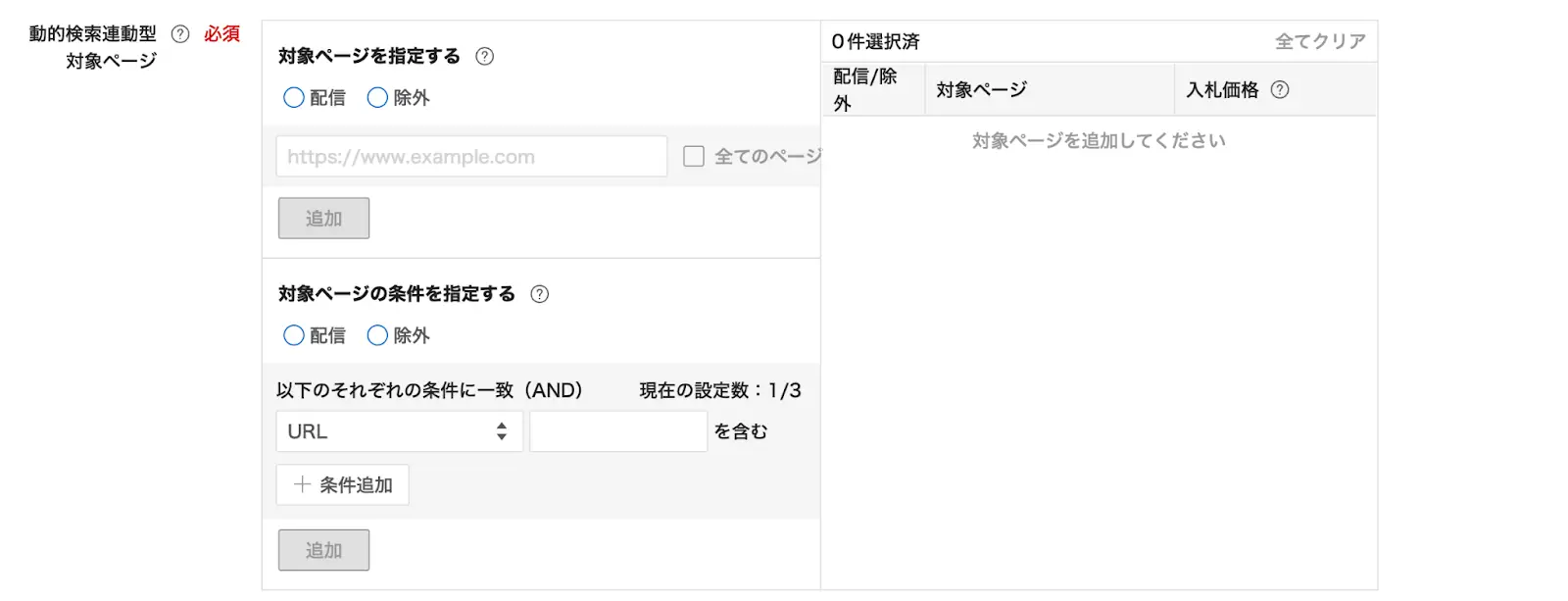Select the 除外 radio in the condition section
This screenshot has width=1568, height=601.
(376, 335)
